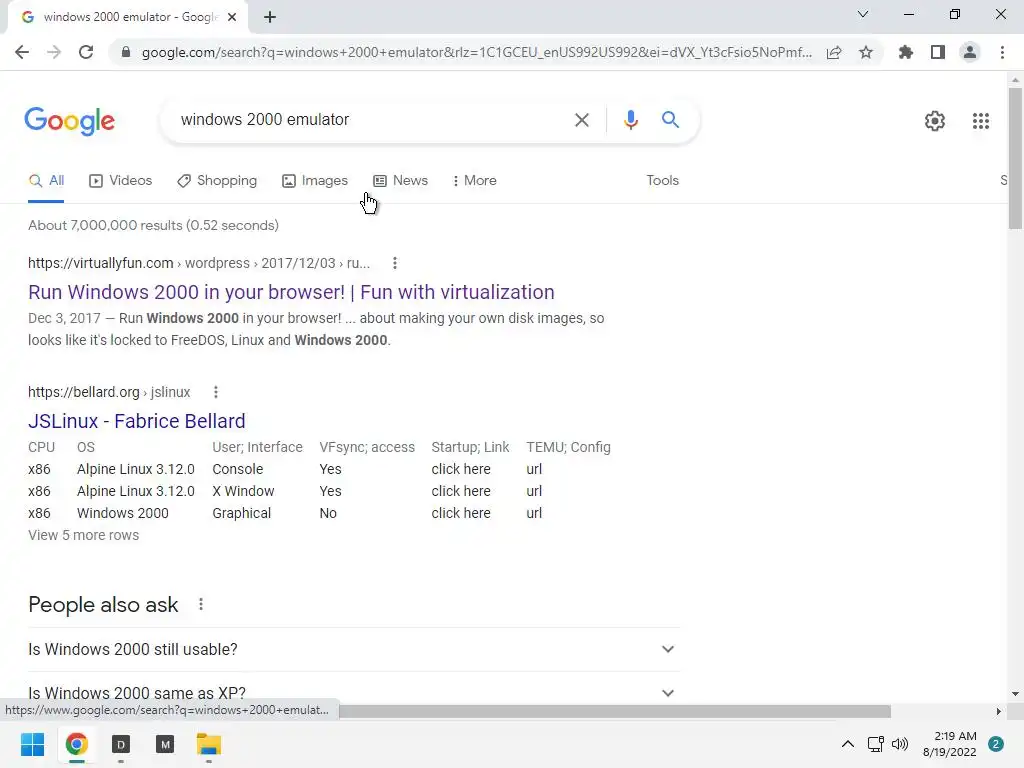Open notifications badge showing 2

coord(996,744)
